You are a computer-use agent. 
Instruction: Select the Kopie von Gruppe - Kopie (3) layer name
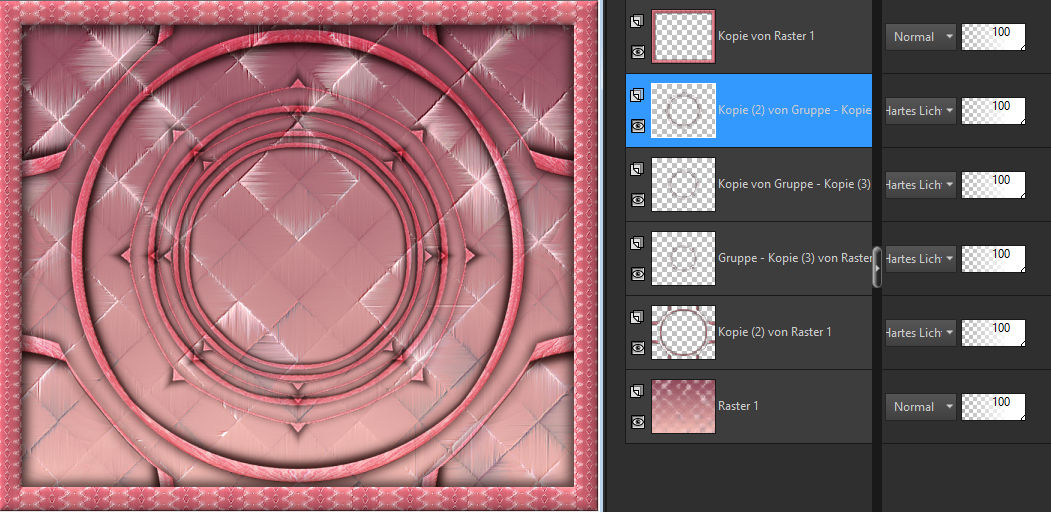point(793,184)
